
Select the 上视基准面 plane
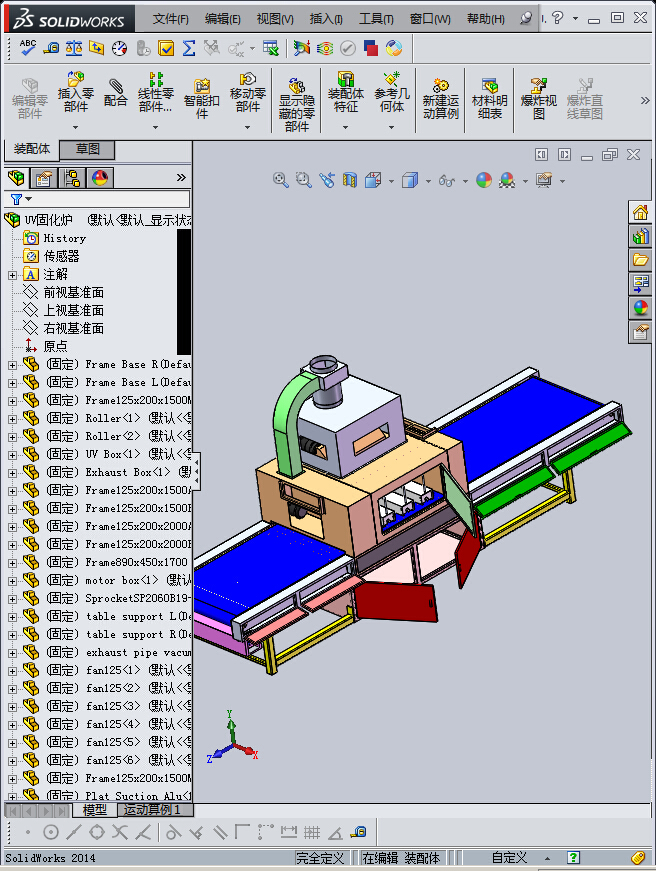73,311
